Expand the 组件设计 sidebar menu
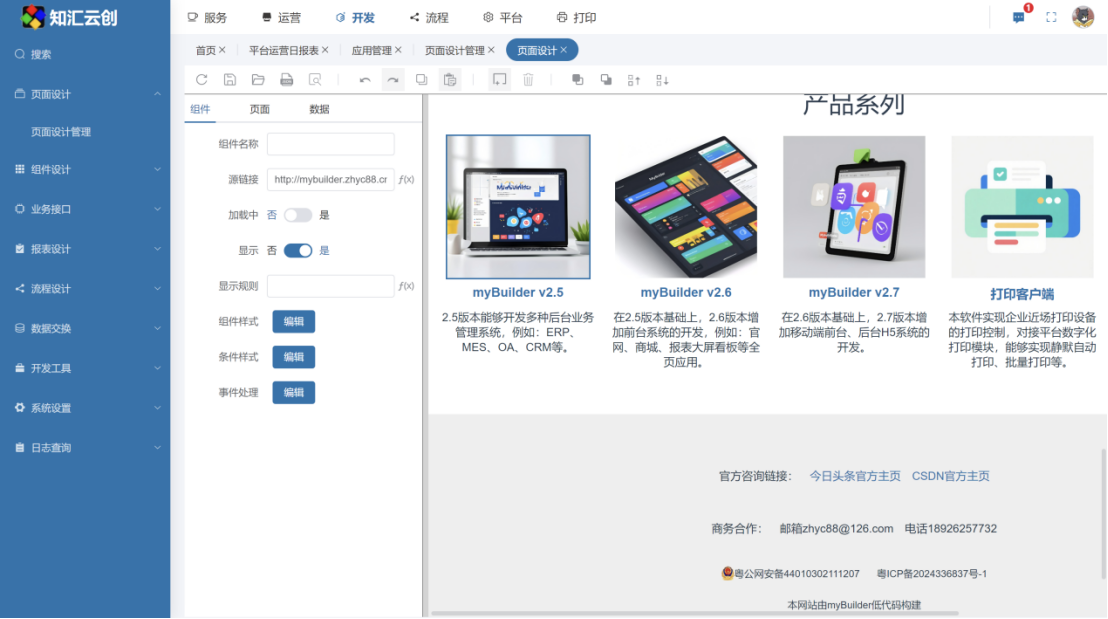This screenshot has height=619, width=1108. 85,170
